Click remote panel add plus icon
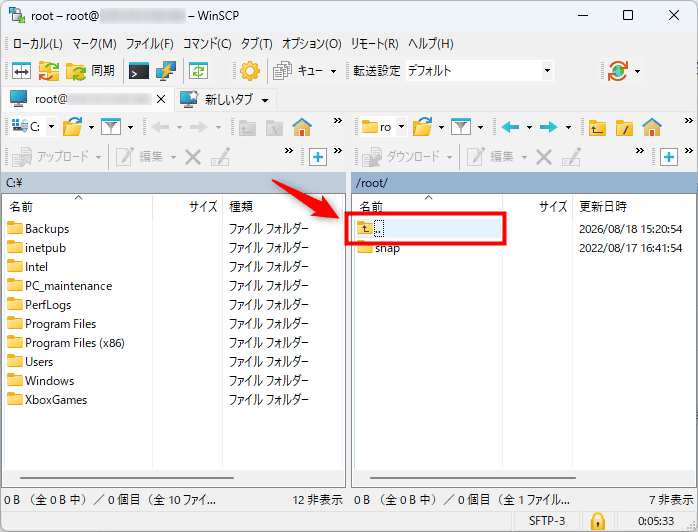This screenshot has width=698, height=532. coord(669,157)
